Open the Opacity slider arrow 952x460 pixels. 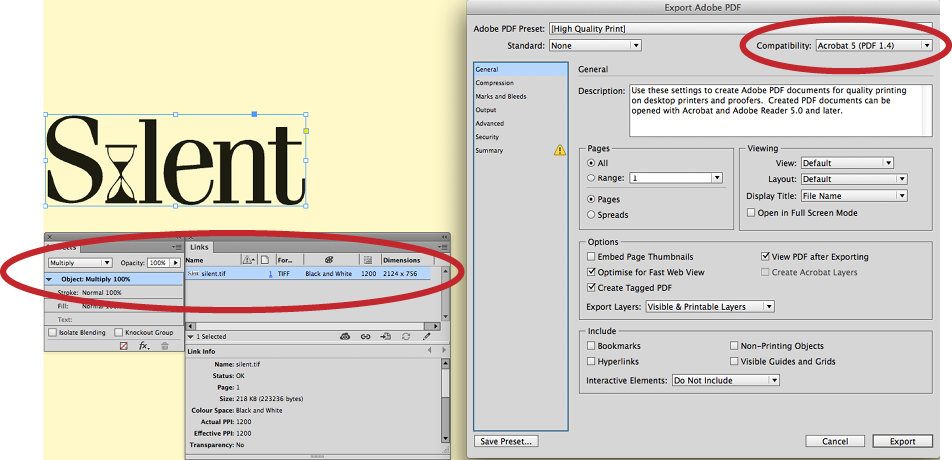(x=176, y=263)
